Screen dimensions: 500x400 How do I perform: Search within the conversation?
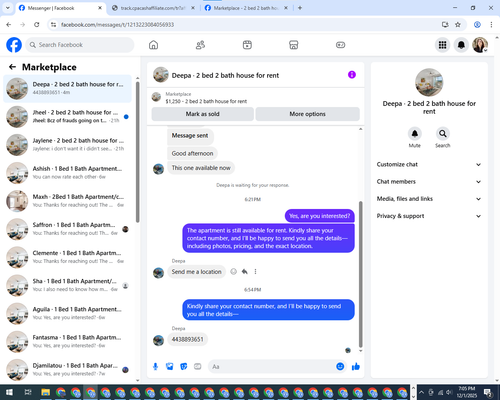pos(443,134)
